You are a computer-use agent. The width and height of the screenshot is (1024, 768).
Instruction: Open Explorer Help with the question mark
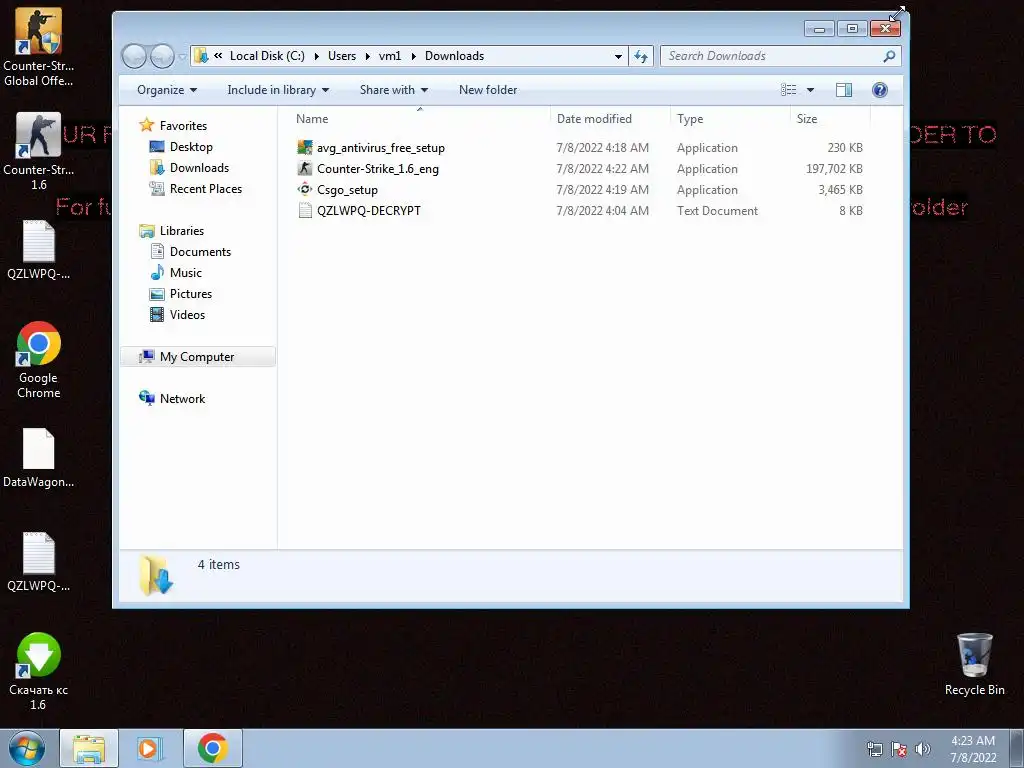coord(880,90)
